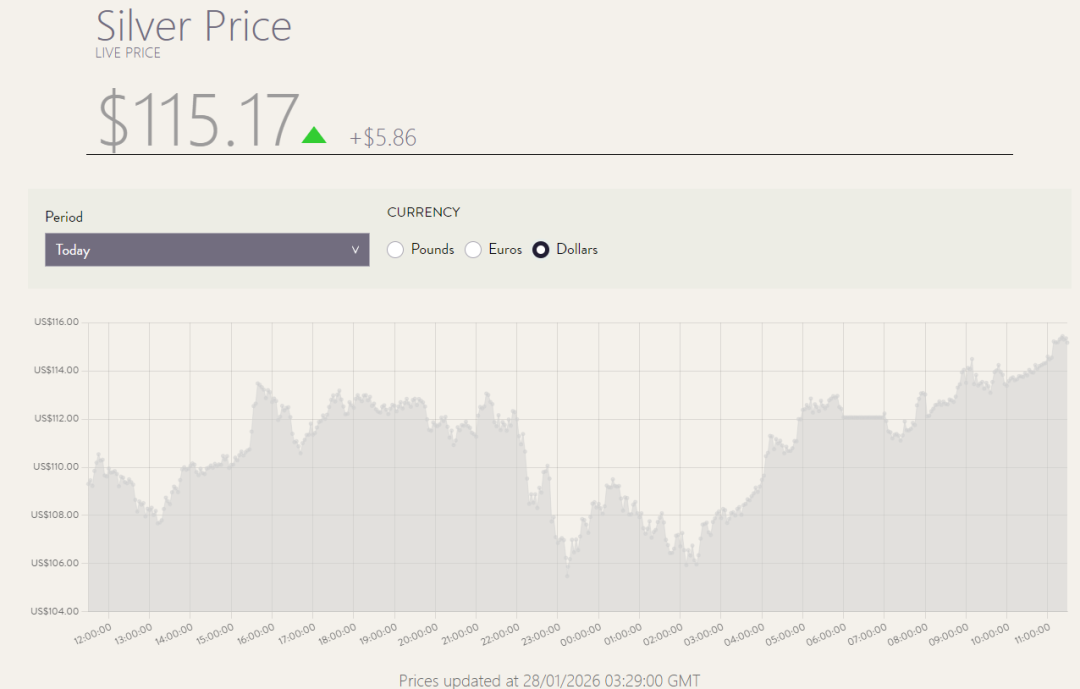Click the chevron arrow in Period dropdown
The image size is (1080, 689).
point(355,250)
